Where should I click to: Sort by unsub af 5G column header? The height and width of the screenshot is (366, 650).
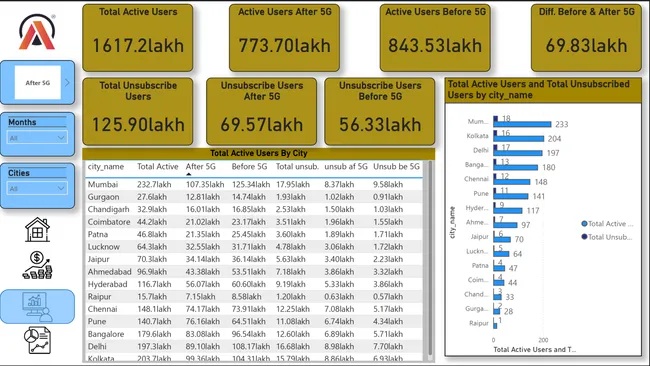pyautogui.click(x=346, y=167)
